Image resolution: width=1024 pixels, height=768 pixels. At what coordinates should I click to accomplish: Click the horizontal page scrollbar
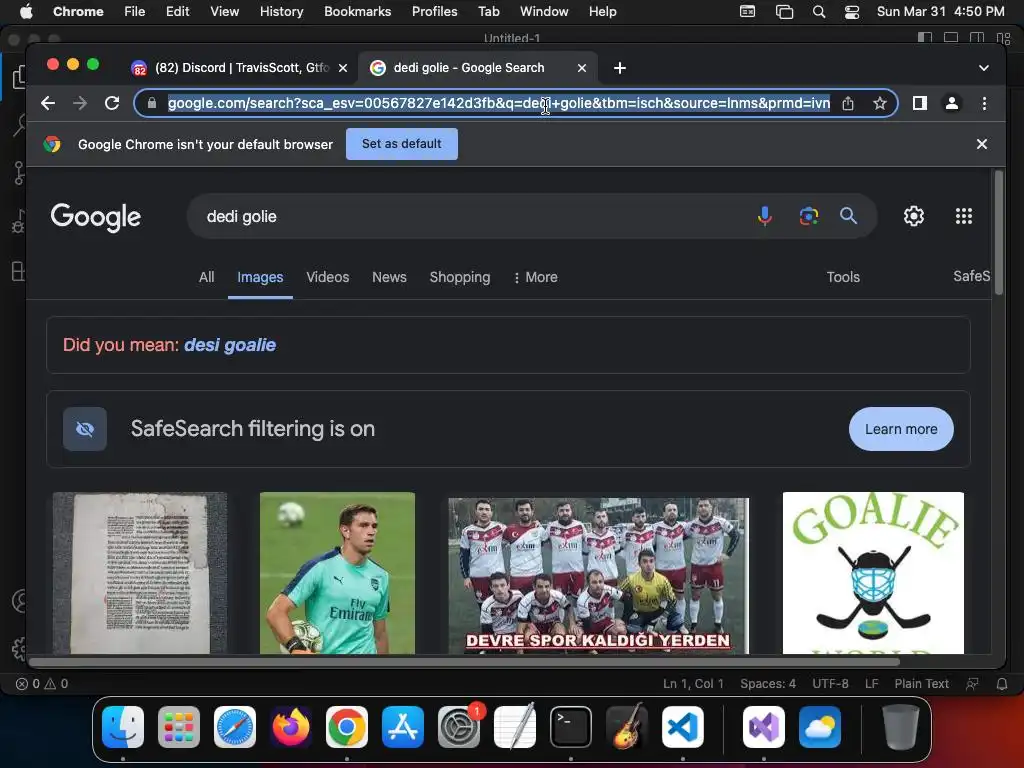465,662
